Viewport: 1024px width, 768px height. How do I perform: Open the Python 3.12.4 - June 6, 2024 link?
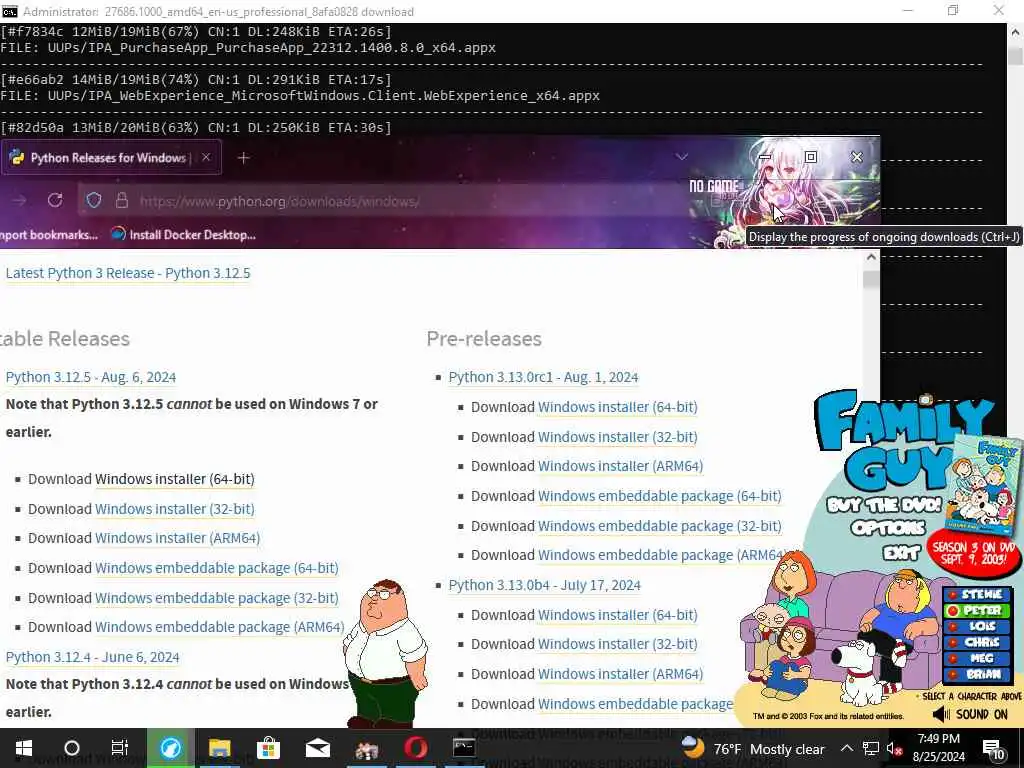coord(92,657)
